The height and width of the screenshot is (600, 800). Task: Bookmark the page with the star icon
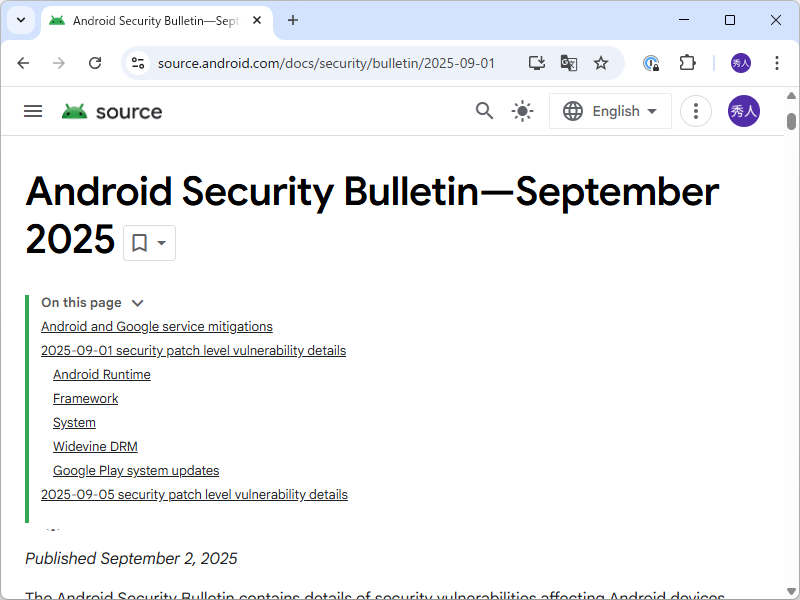pyautogui.click(x=601, y=62)
